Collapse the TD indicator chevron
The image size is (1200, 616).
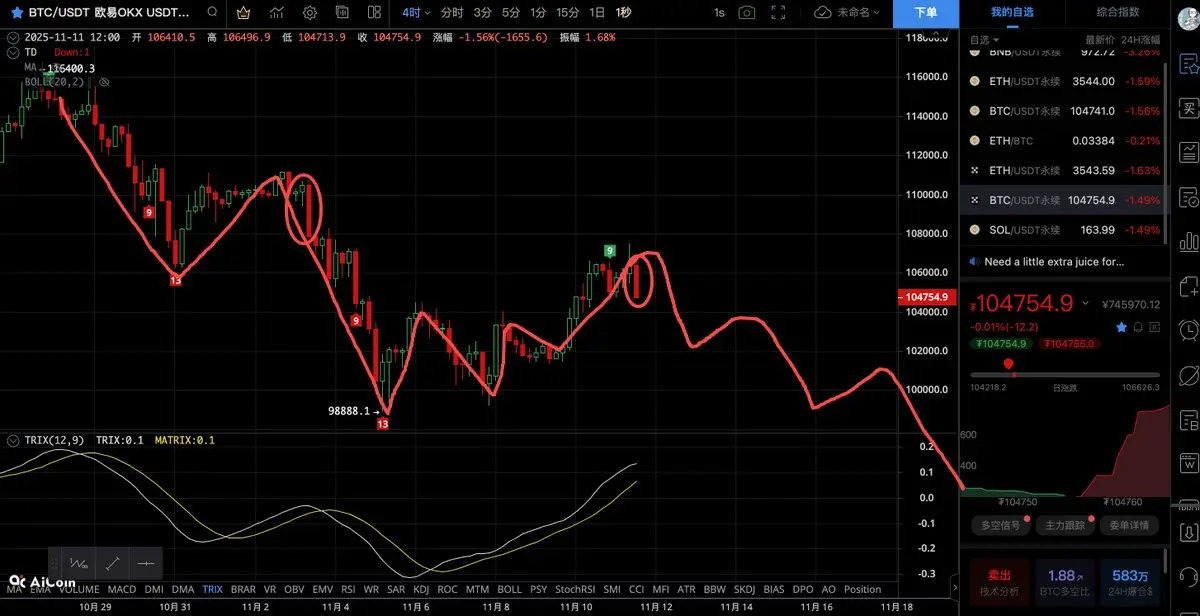pyautogui.click(x=11, y=52)
